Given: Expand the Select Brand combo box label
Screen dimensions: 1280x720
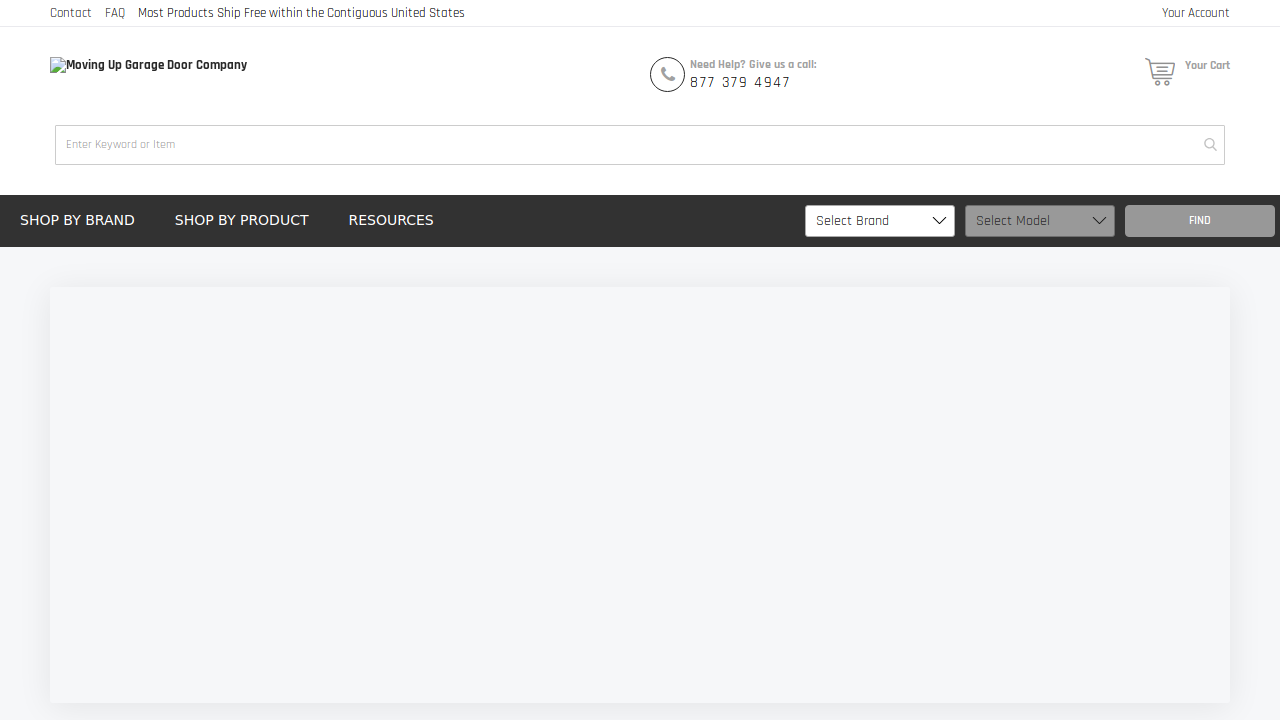Looking at the screenshot, I should point(853,221).
